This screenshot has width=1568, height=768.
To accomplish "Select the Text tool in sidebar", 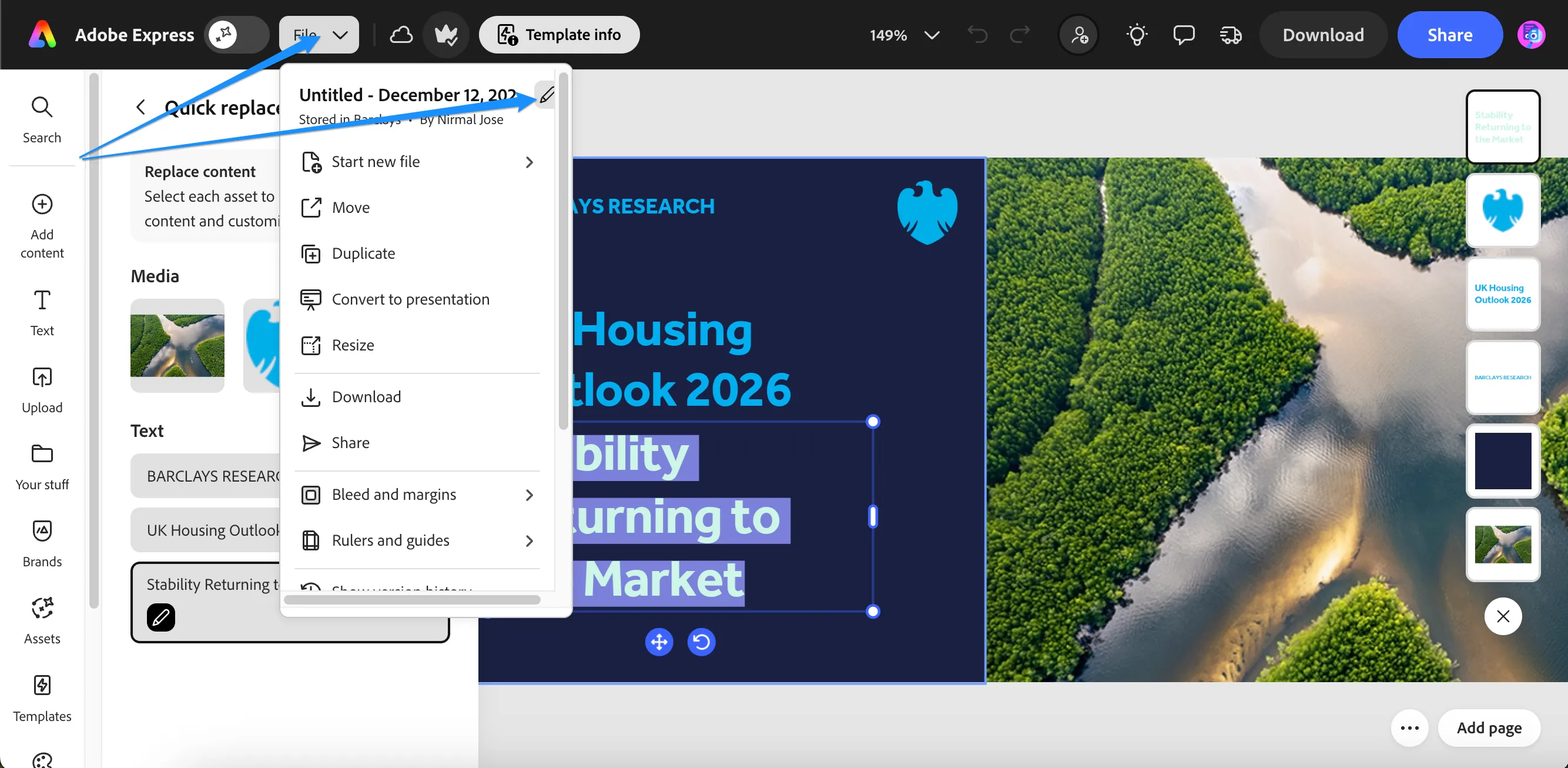I will tap(42, 313).
